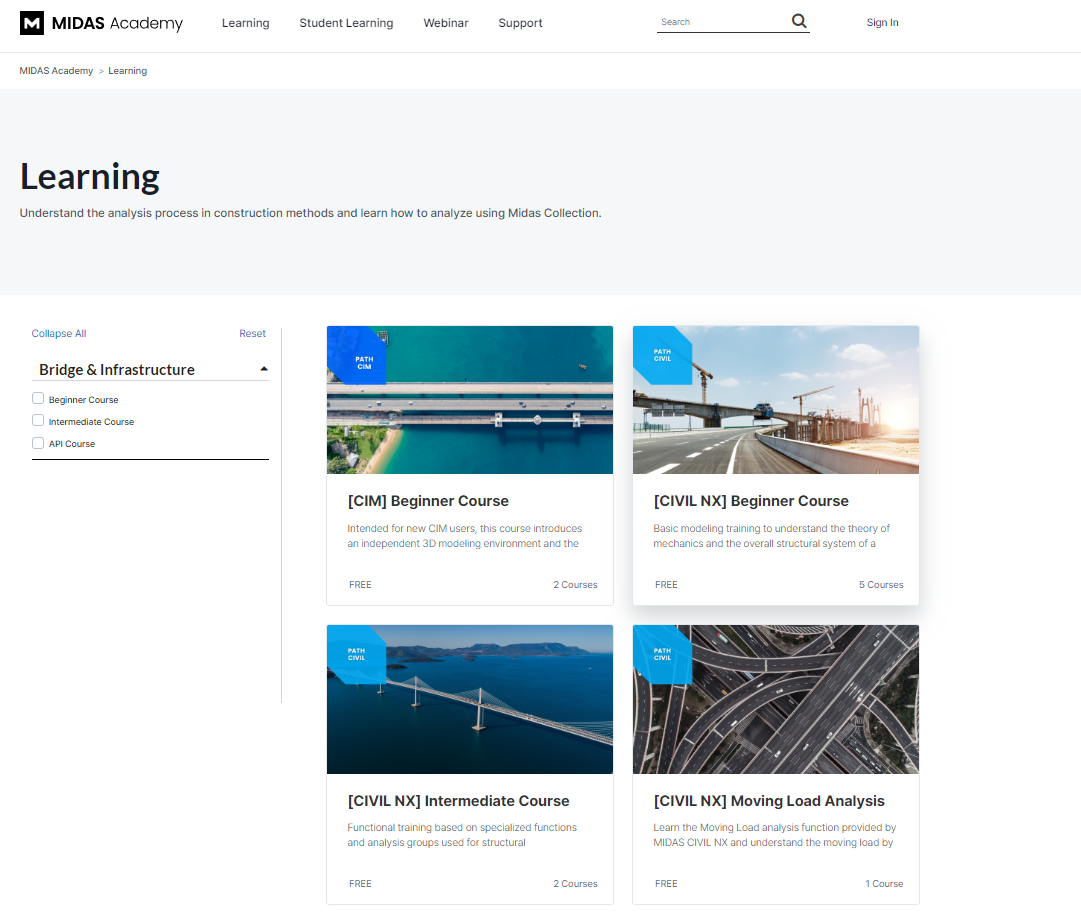The height and width of the screenshot is (921, 1081).
Task: Click the PATH CIM badge on the CIM Beginner card
Action: coord(356,356)
